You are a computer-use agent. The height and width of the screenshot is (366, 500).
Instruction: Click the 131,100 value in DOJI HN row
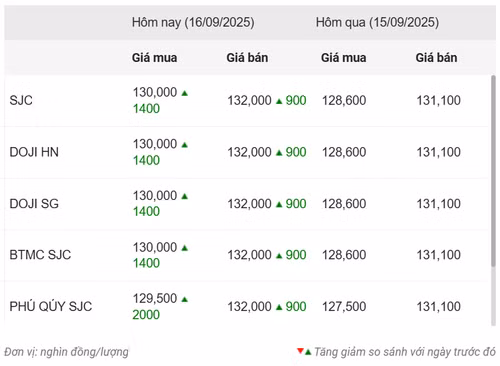pos(439,152)
